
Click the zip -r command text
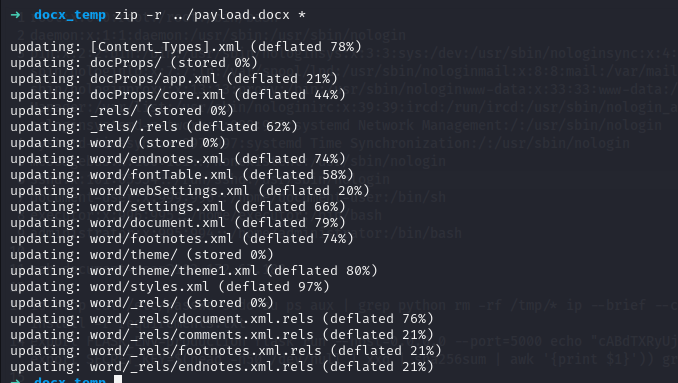pos(138,15)
